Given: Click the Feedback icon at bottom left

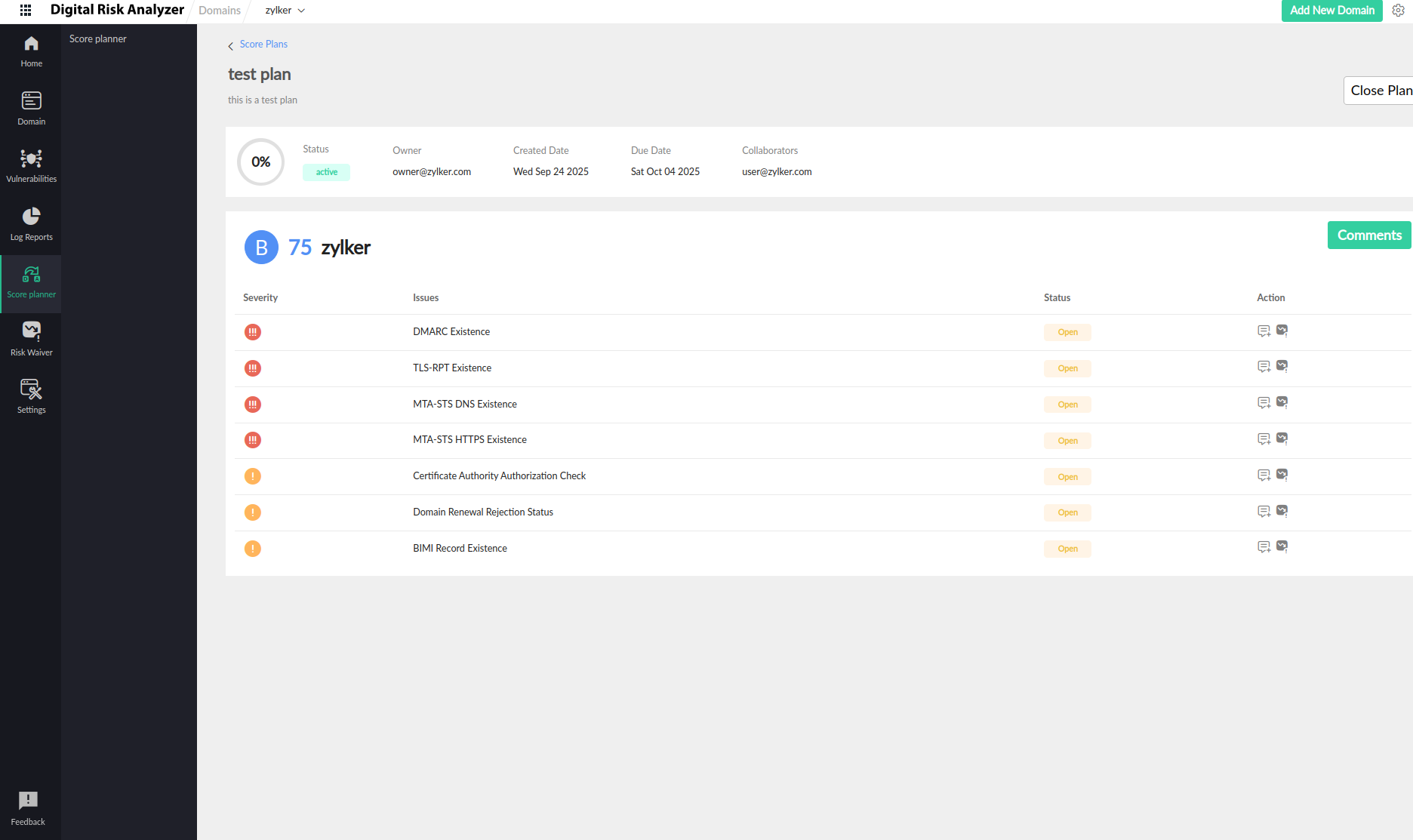Looking at the screenshot, I should point(28,808).
